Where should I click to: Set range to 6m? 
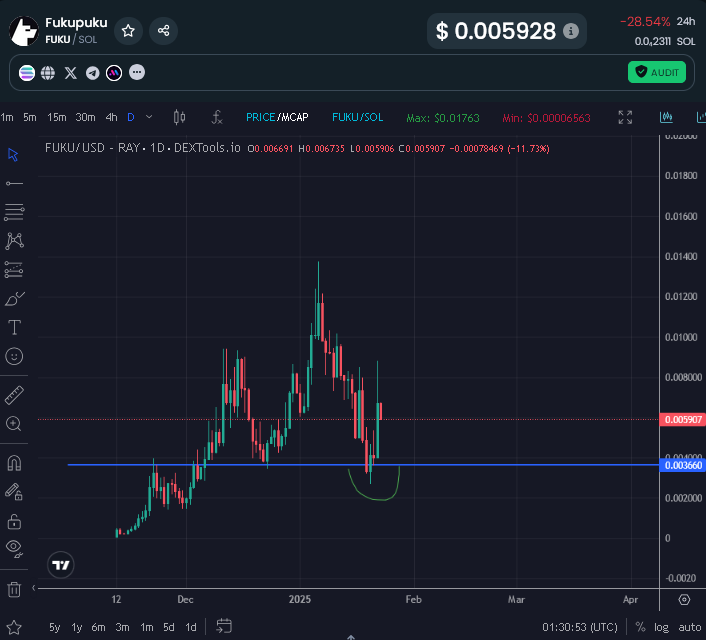click(98, 627)
